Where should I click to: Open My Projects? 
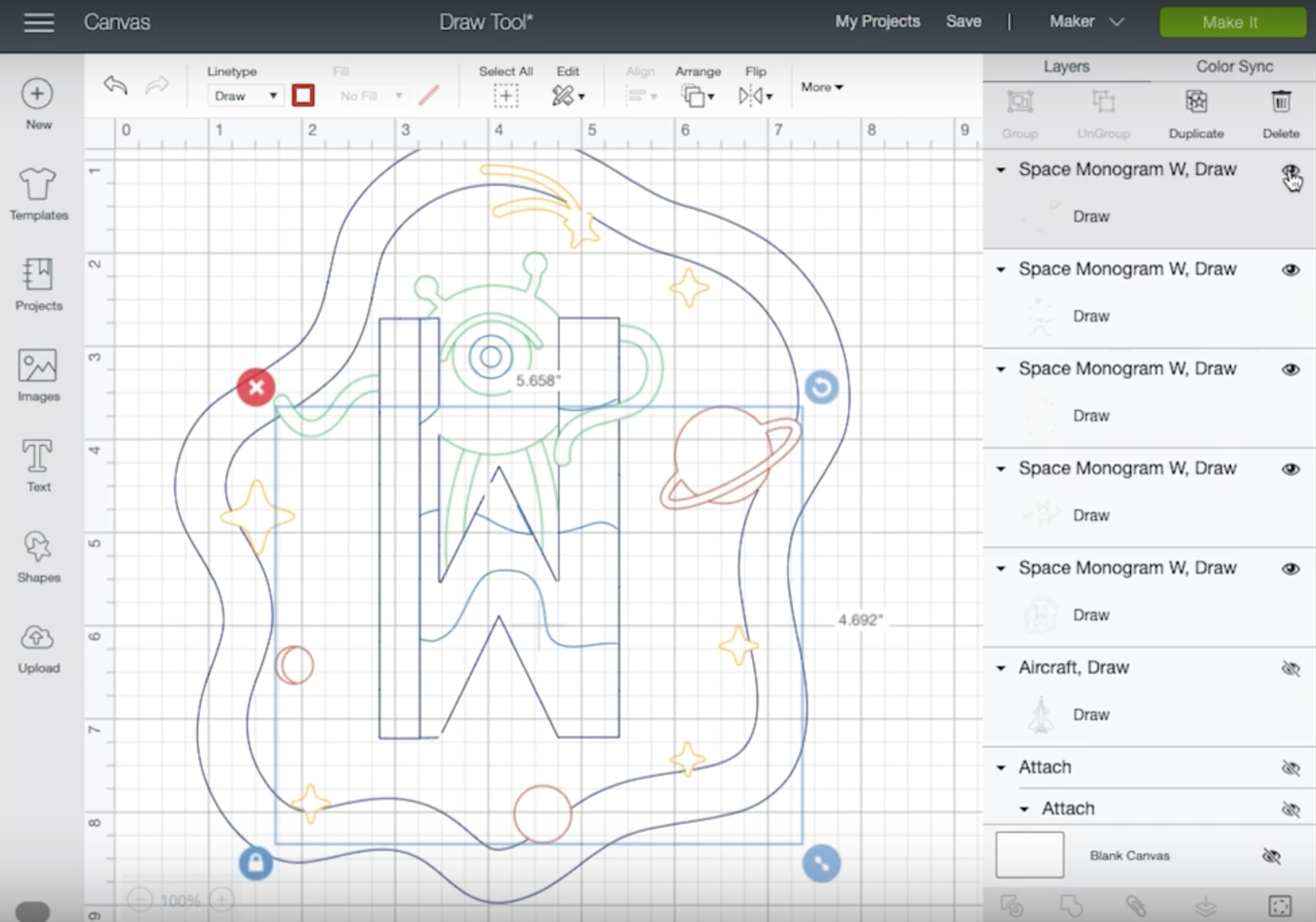[877, 22]
